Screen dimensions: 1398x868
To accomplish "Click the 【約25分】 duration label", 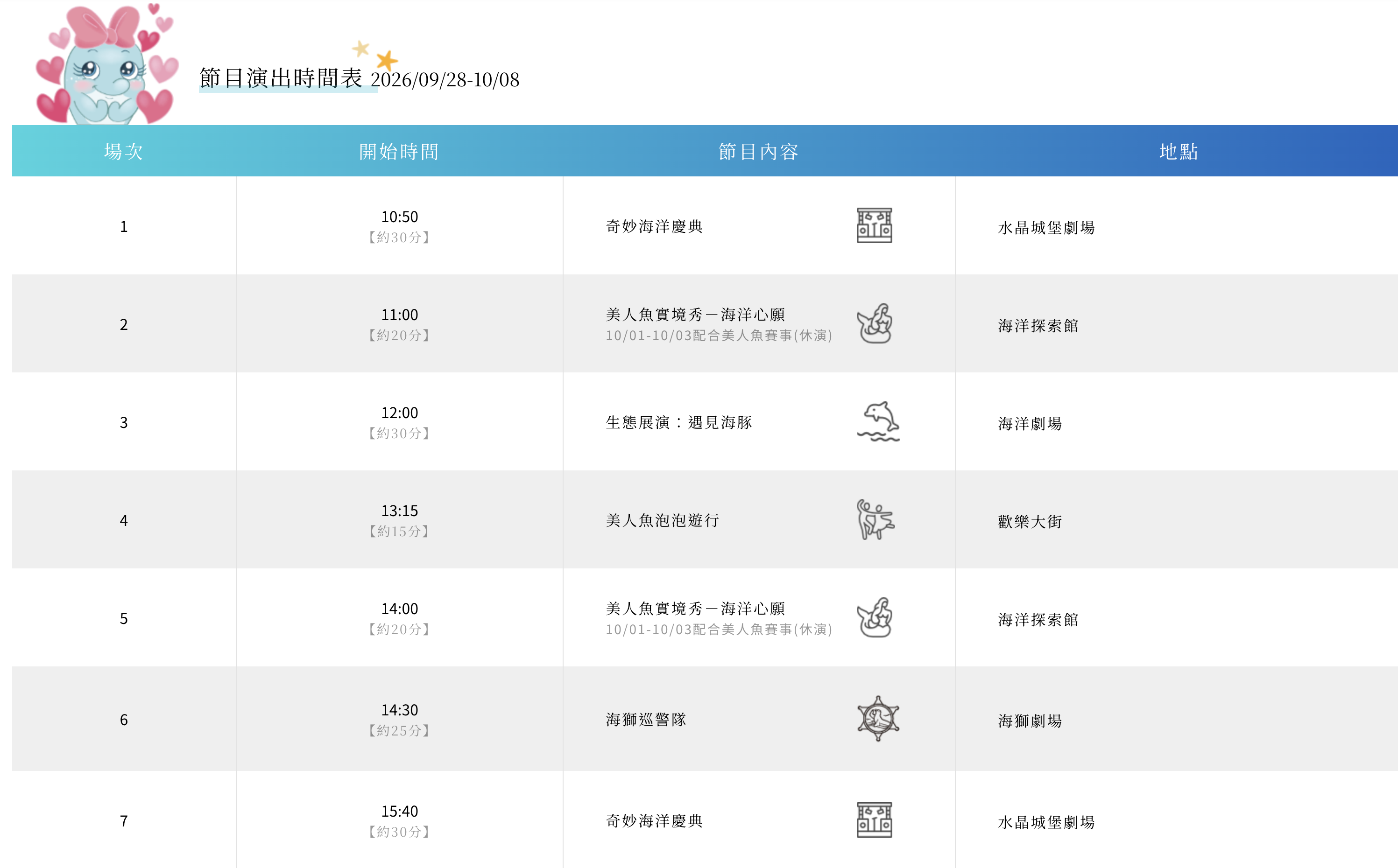I will click(400, 731).
